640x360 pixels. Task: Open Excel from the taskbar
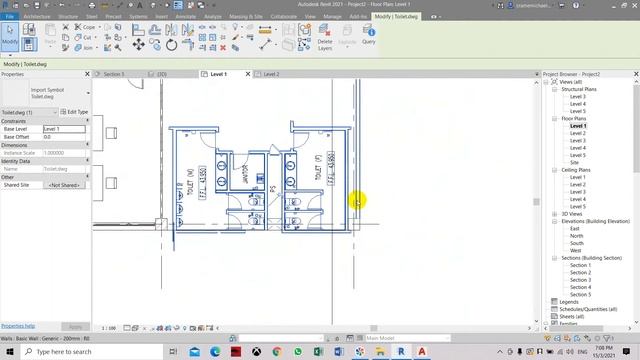pyautogui.click(x=318, y=351)
